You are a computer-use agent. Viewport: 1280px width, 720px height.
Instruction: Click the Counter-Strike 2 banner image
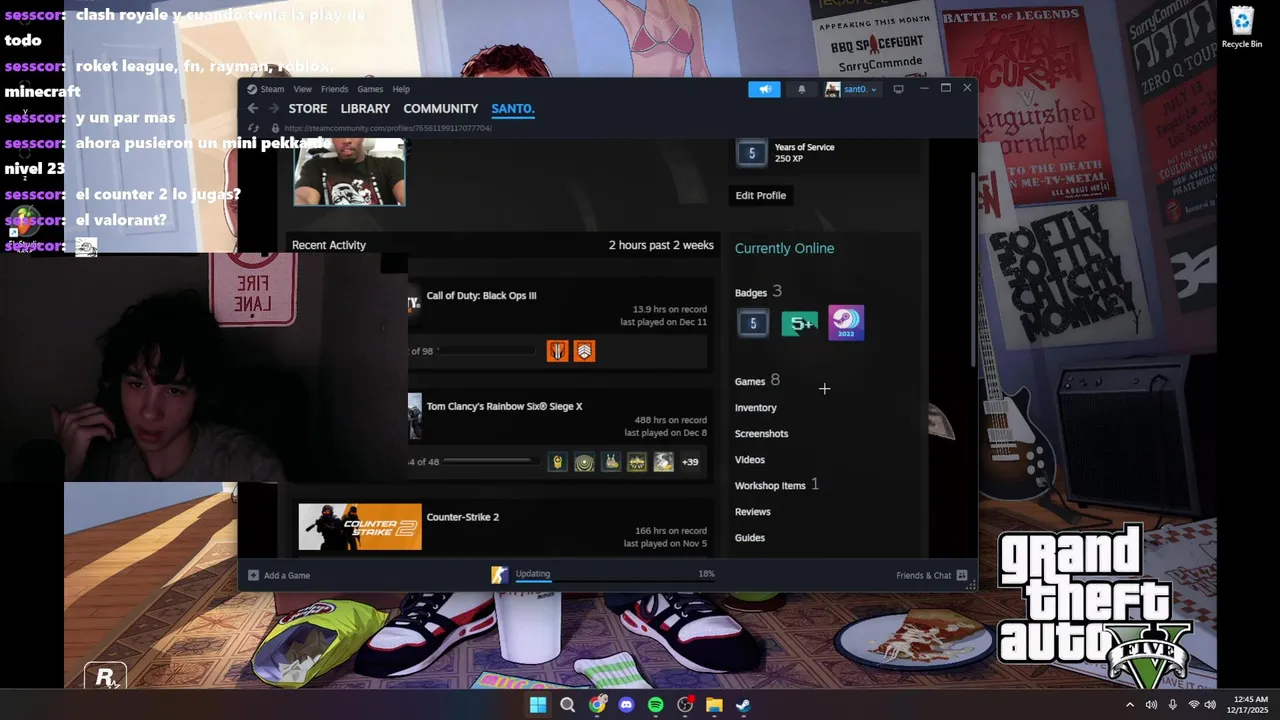coord(360,527)
